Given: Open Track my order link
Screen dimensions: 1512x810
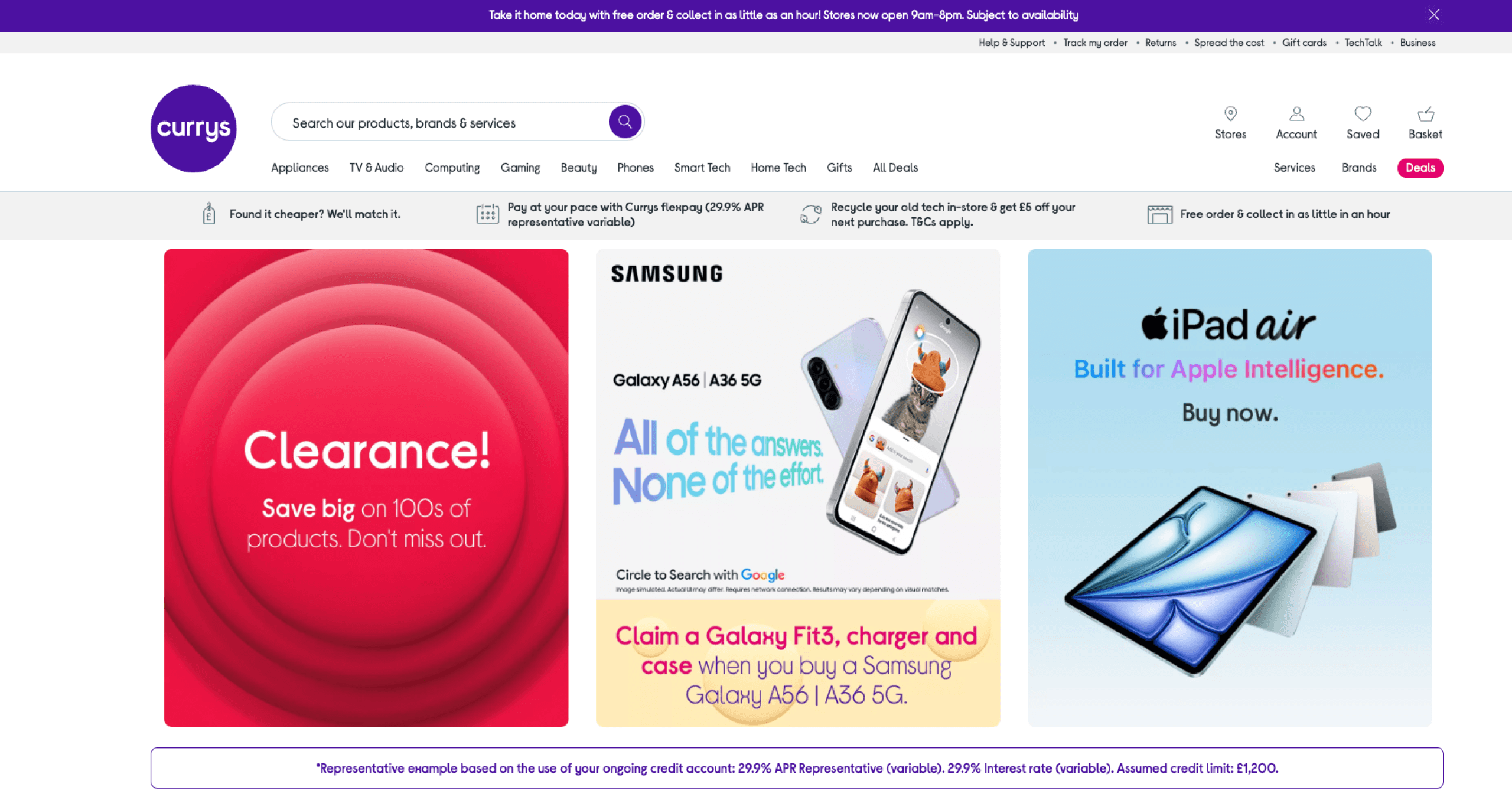Looking at the screenshot, I should pyautogui.click(x=1095, y=43).
